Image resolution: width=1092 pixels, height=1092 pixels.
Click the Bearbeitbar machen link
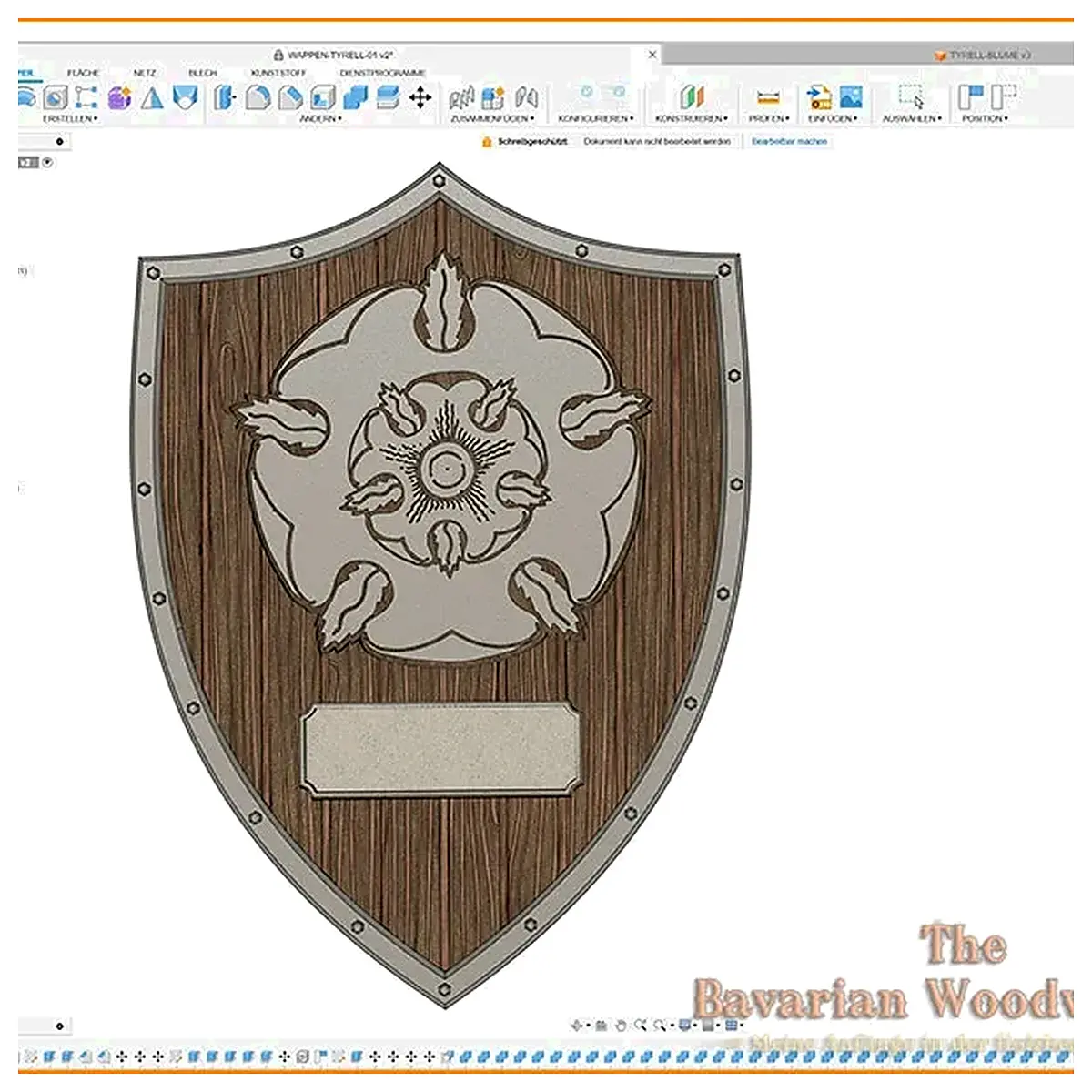[x=789, y=142]
